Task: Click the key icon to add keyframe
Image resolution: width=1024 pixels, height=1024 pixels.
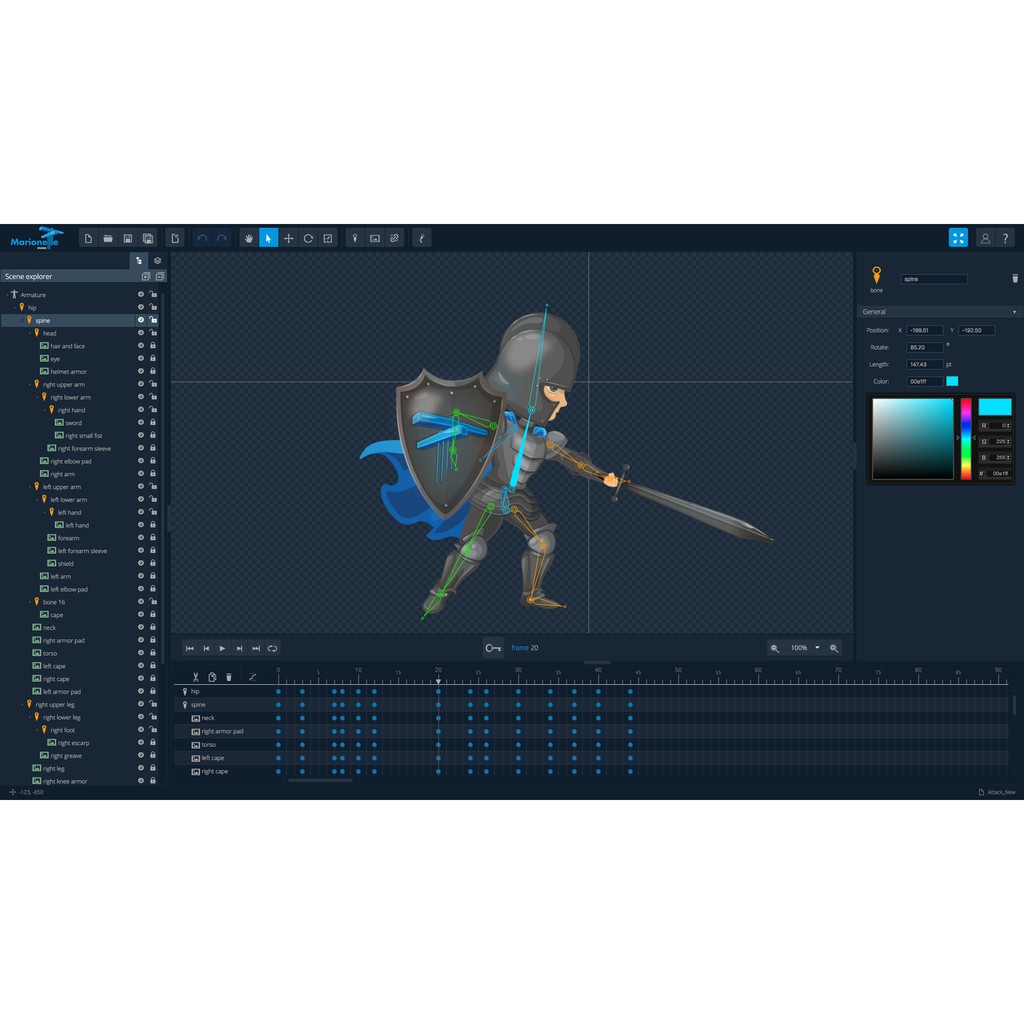Action: (x=493, y=648)
